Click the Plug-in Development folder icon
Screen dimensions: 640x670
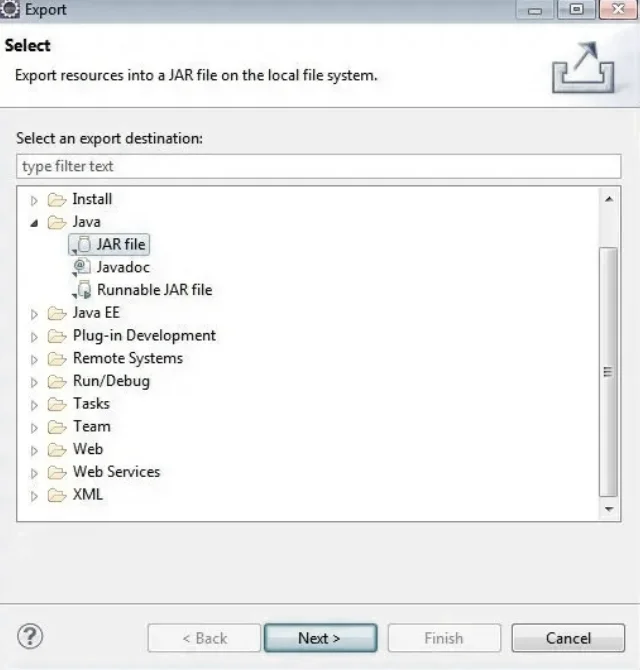tap(57, 336)
